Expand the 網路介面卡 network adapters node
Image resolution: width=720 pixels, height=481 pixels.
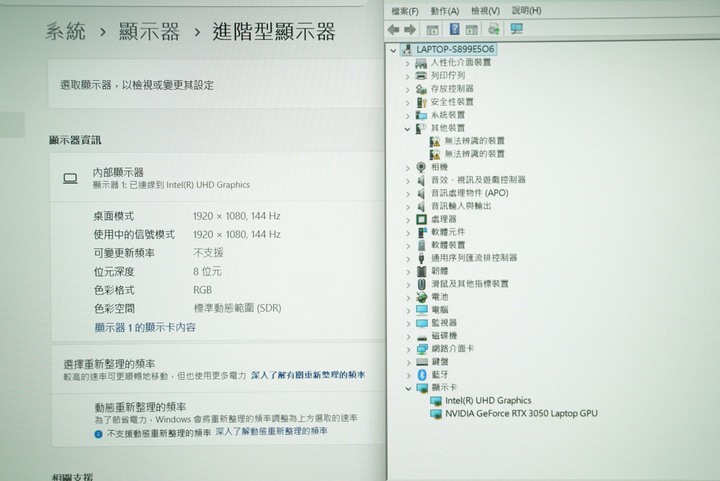pos(408,349)
